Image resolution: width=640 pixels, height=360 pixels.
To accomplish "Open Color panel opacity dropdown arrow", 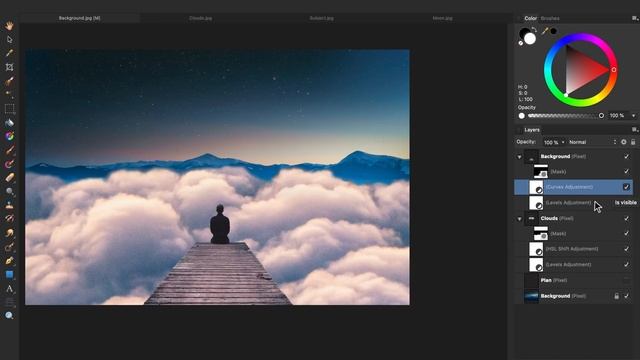I will 633,116.
